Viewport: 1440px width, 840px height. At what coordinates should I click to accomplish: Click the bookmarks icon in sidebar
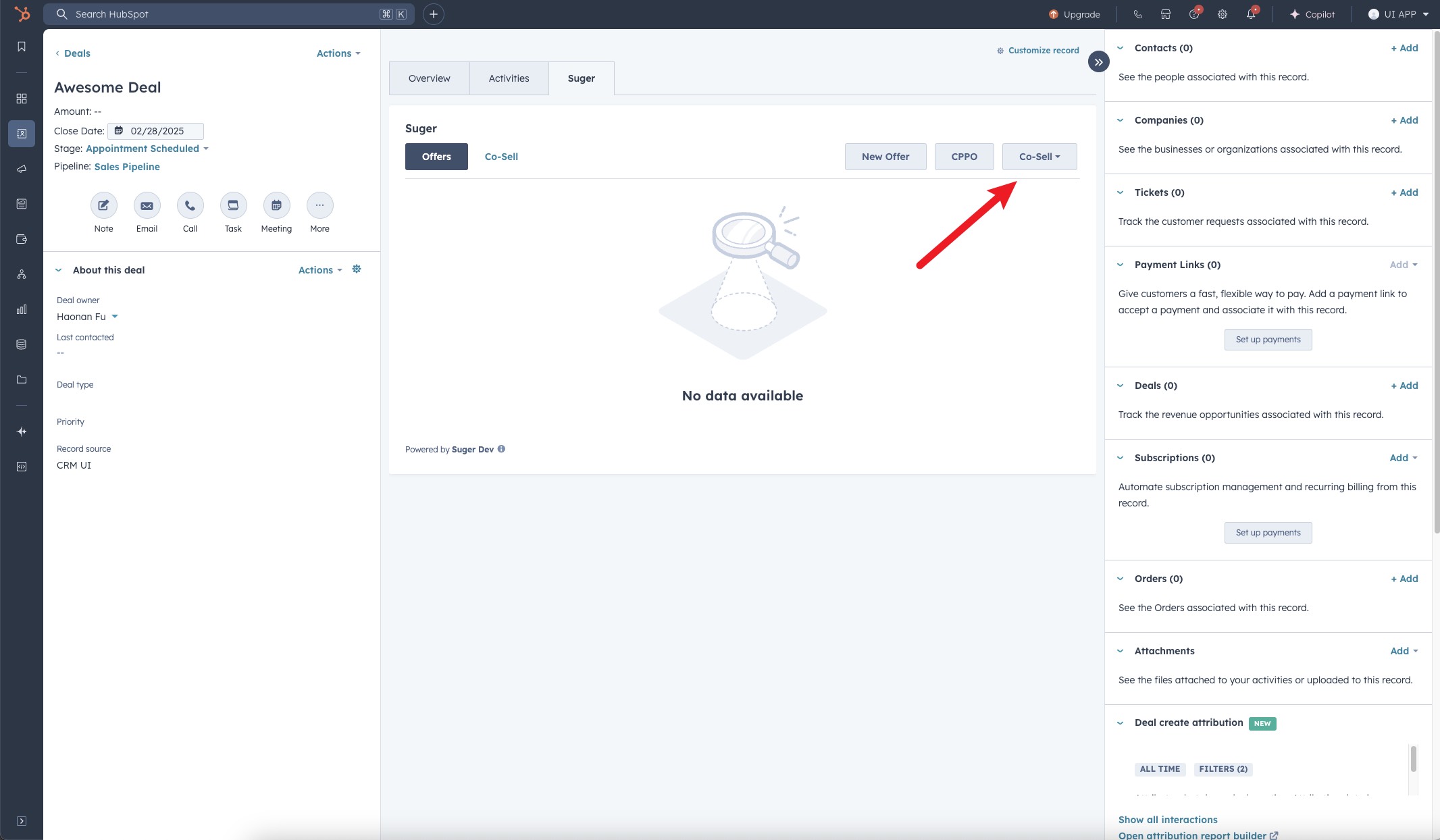22,47
